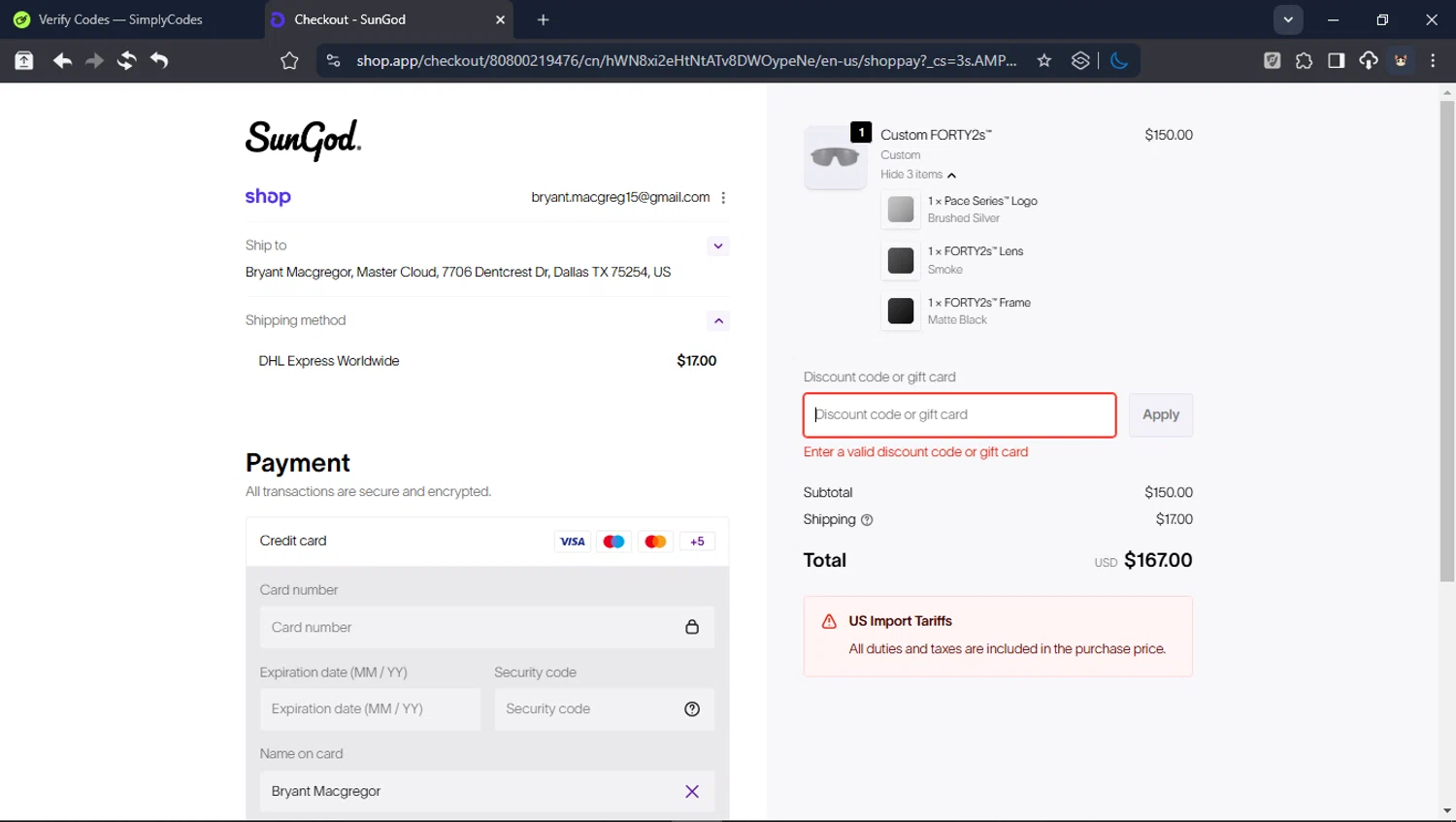Focus the Discount code or gift card field
The height and width of the screenshot is (822, 1456).
960,415
